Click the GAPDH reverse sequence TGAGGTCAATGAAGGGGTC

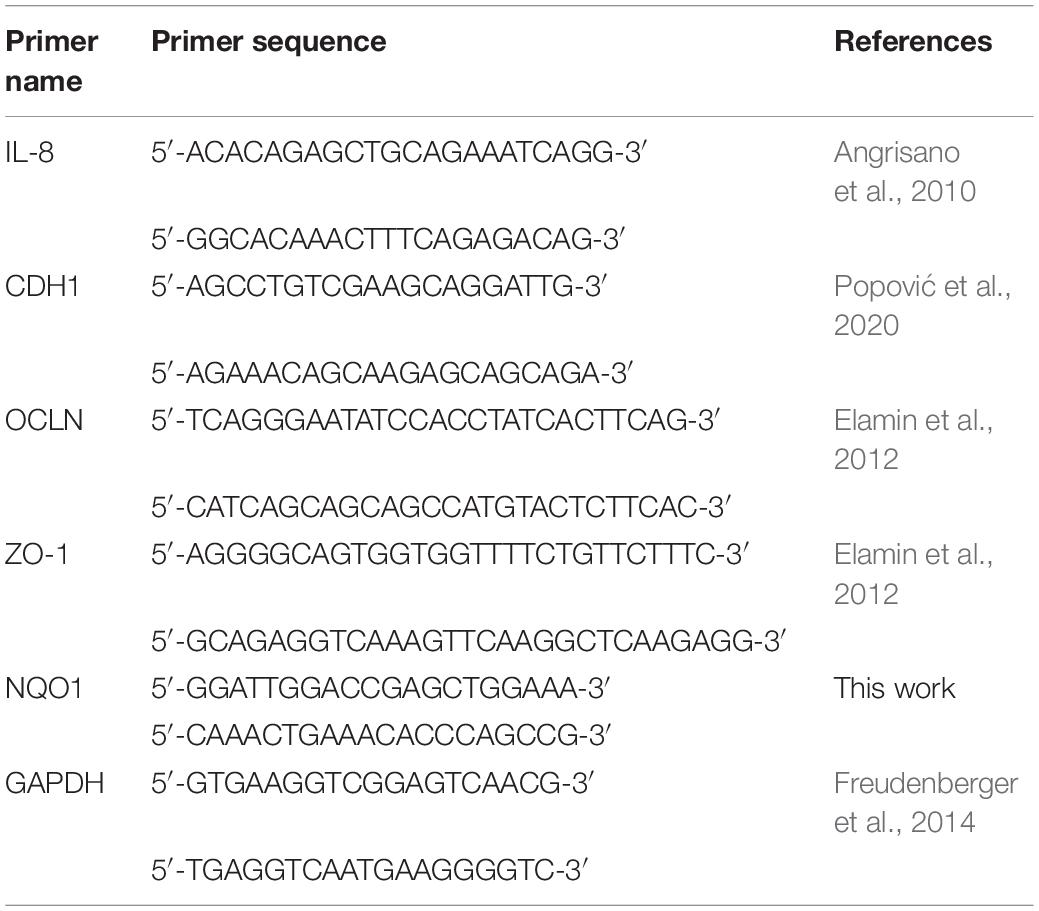pos(370,870)
